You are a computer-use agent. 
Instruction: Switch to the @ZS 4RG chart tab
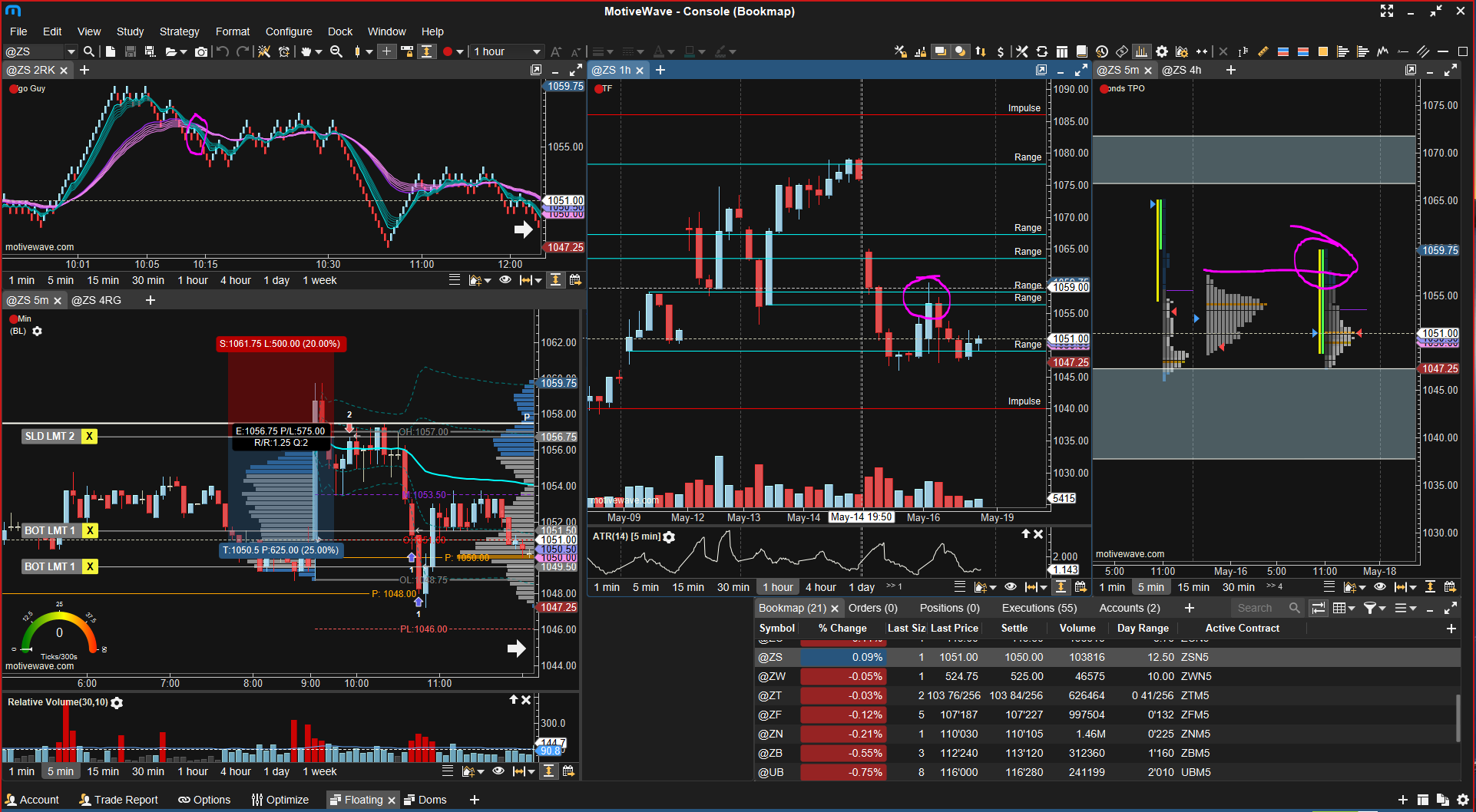(x=96, y=300)
